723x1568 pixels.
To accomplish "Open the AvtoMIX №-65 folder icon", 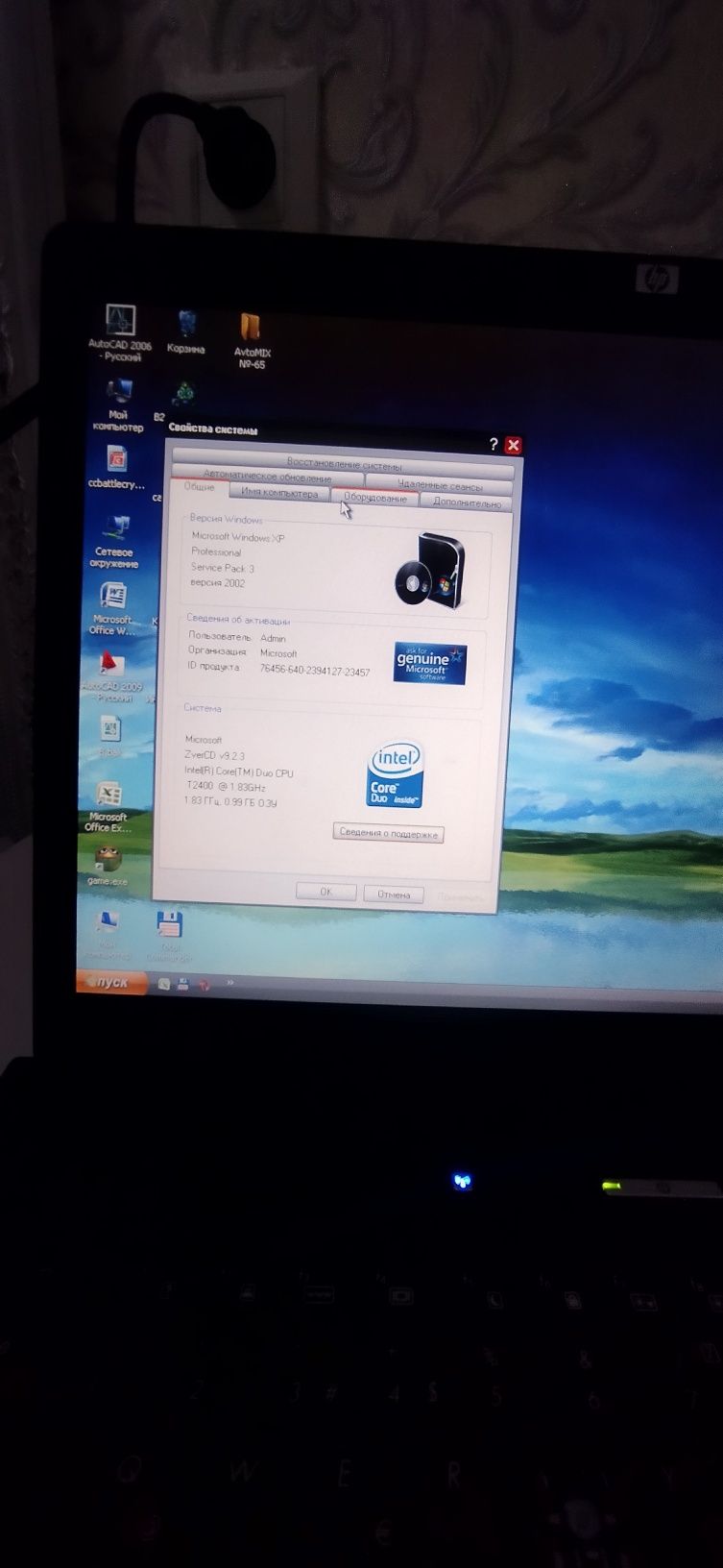I will 251,341.
